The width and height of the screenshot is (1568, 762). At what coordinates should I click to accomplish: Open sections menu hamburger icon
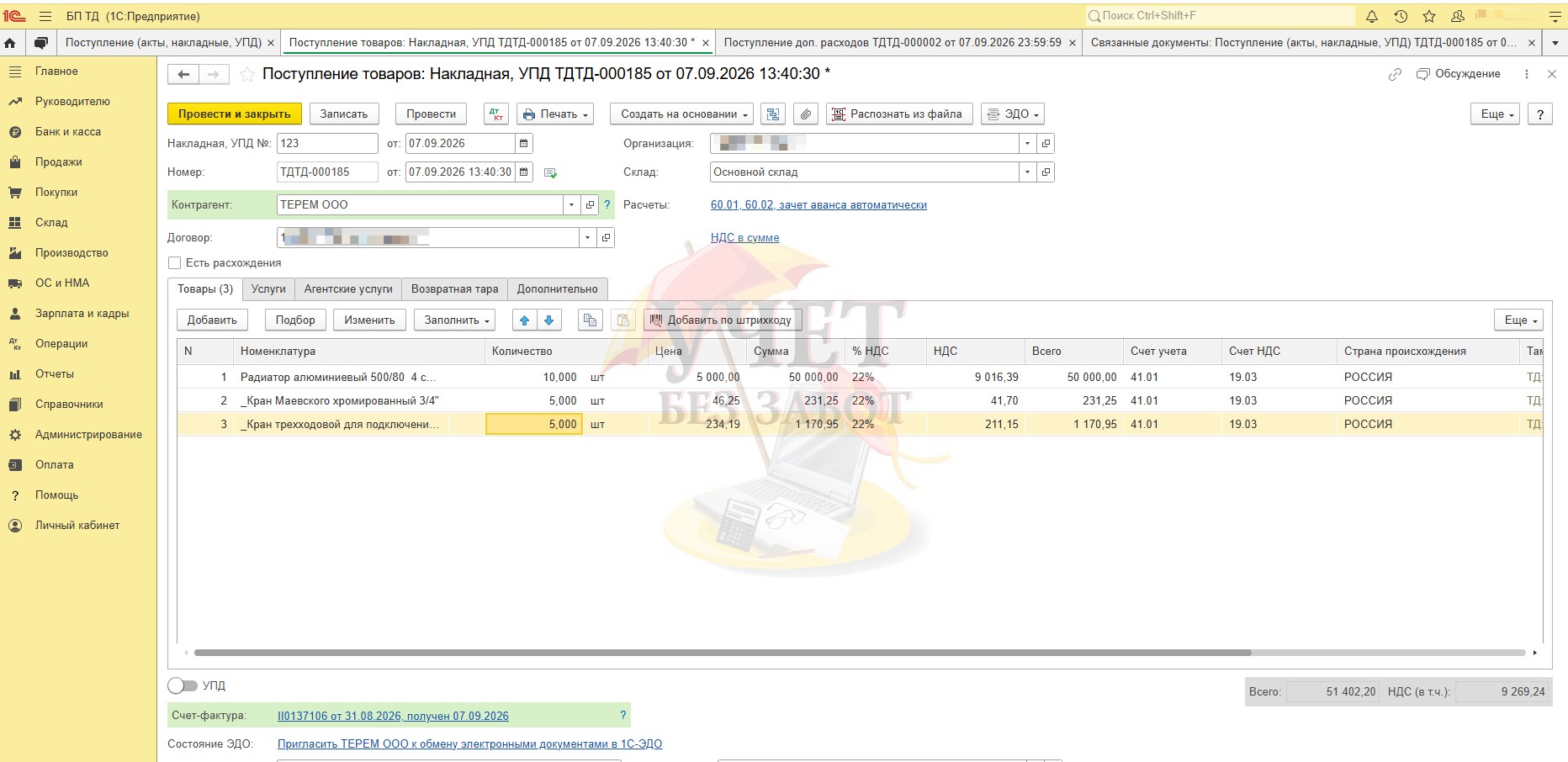click(45, 16)
